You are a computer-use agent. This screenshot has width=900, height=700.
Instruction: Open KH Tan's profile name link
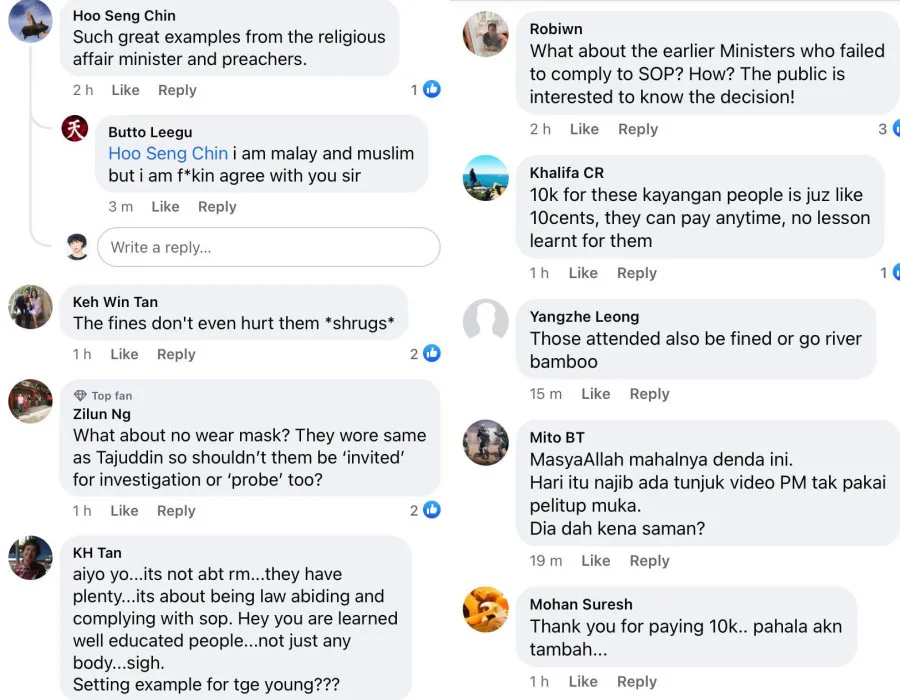coord(97,552)
